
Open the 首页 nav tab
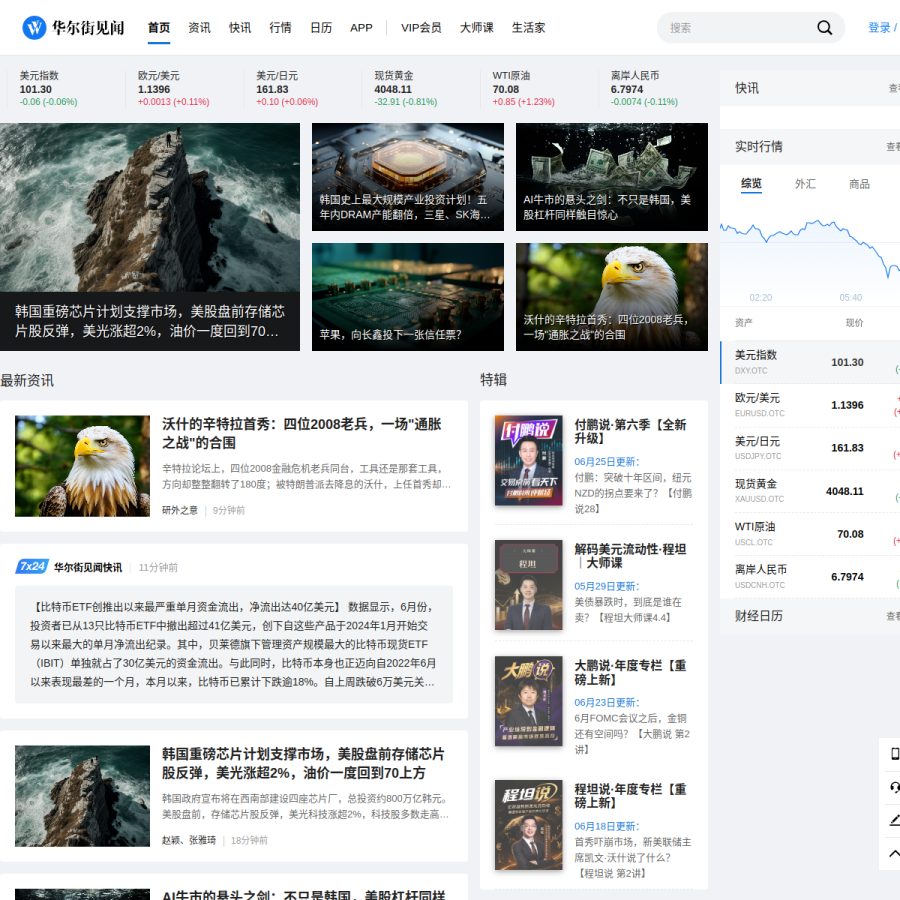tap(159, 28)
